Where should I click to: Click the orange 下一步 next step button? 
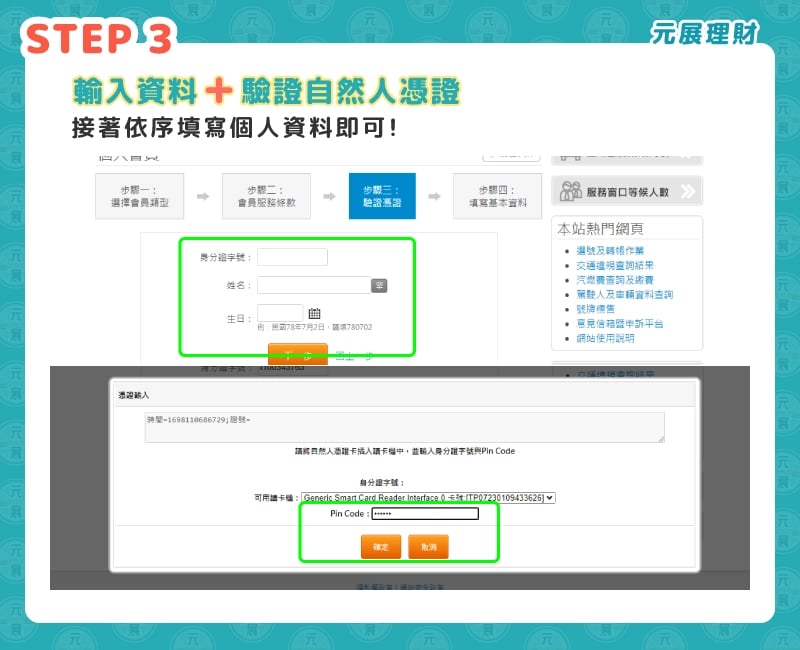click(298, 354)
